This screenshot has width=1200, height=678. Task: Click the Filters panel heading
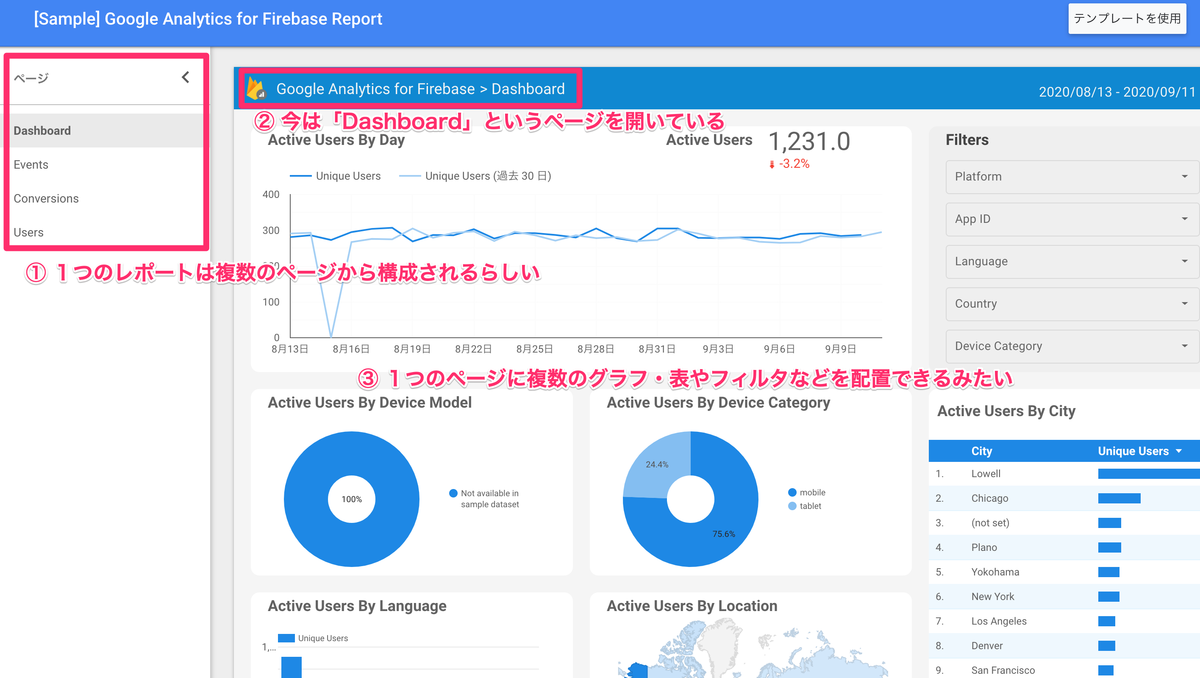967,140
